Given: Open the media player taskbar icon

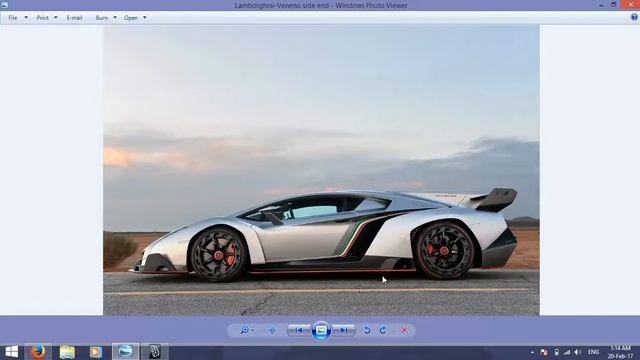Looking at the screenshot, I should pos(96,352).
